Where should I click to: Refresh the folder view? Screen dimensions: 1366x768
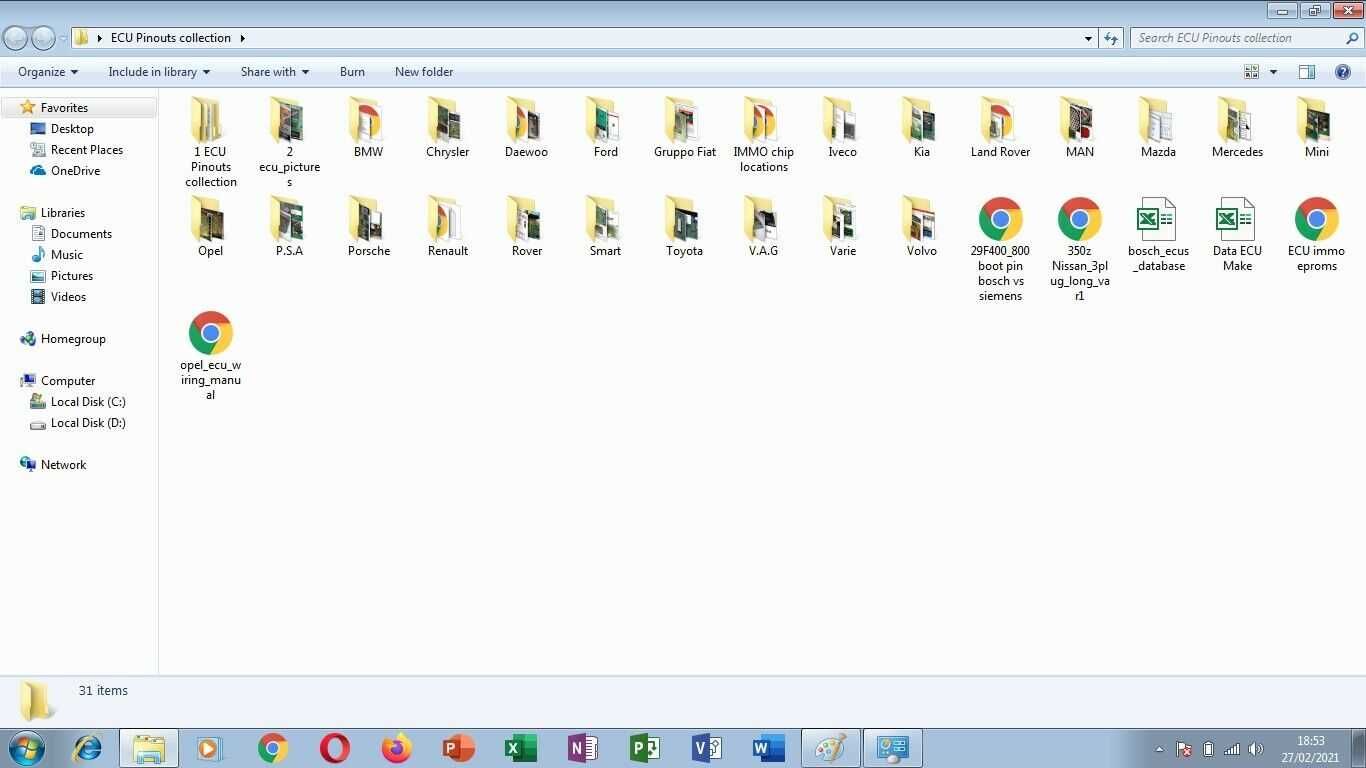[1111, 38]
